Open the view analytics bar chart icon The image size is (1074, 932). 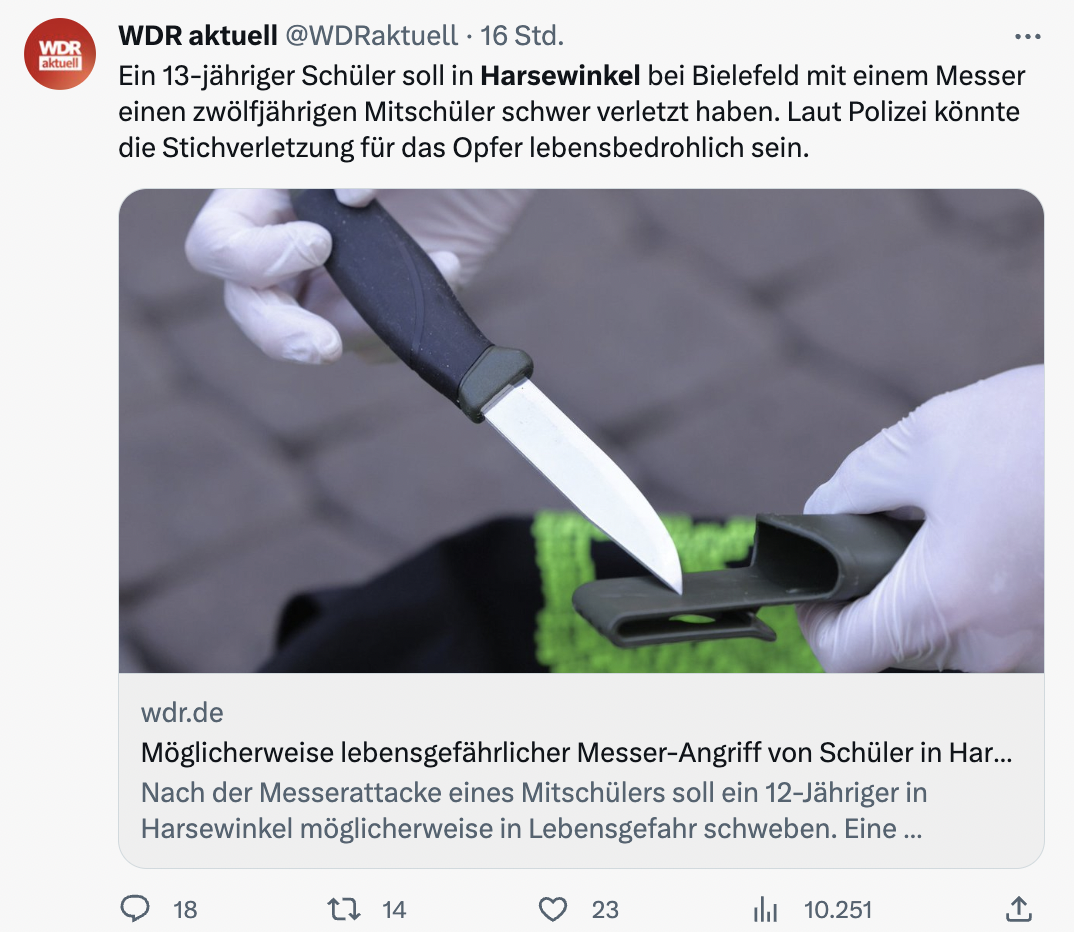pos(765,910)
